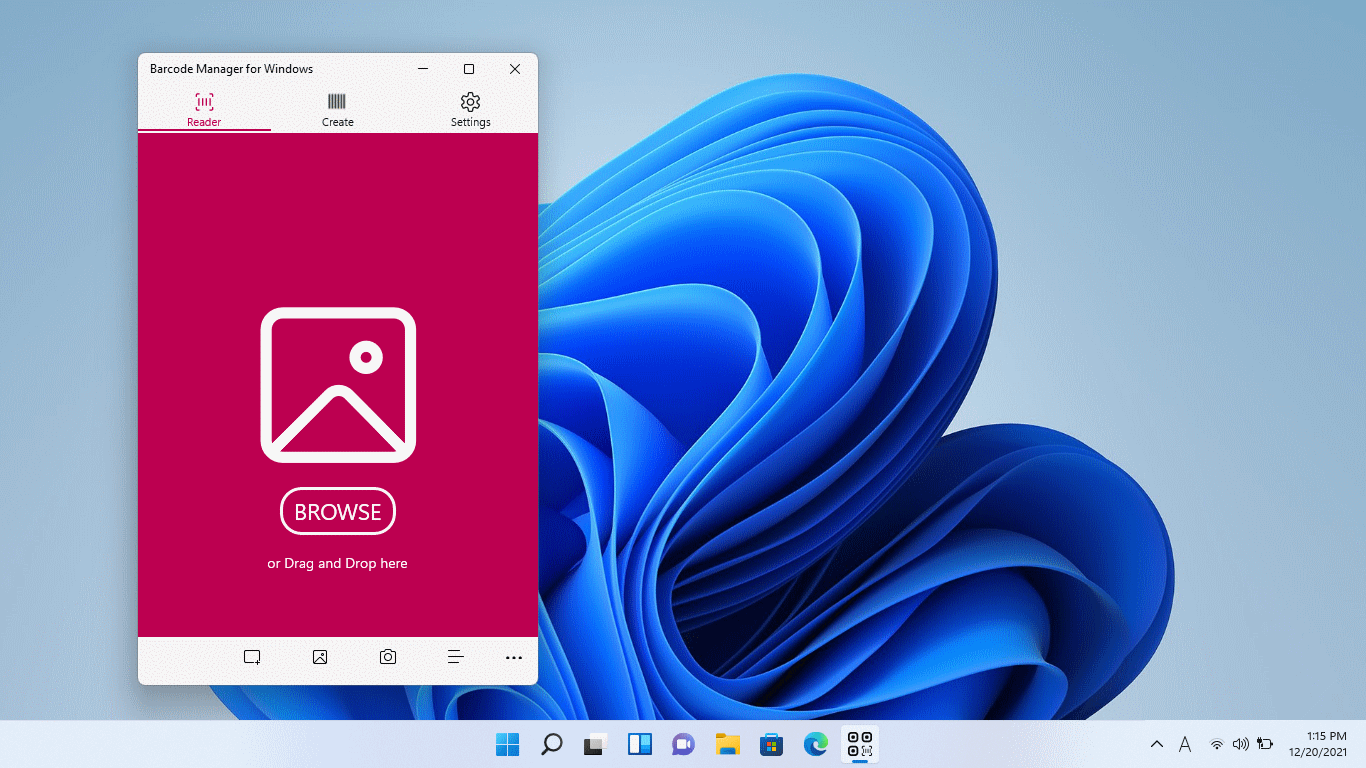Image resolution: width=1366 pixels, height=768 pixels.
Task: Open Windows Search from the taskbar
Action: pyautogui.click(x=551, y=744)
